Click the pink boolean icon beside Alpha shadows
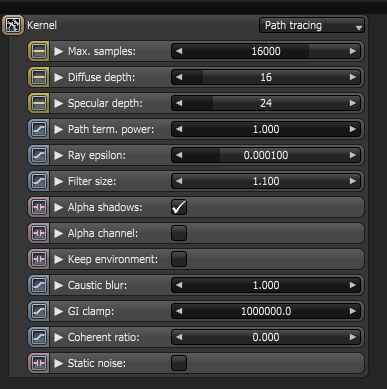This screenshot has height=389, width=387. click(x=39, y=207)
